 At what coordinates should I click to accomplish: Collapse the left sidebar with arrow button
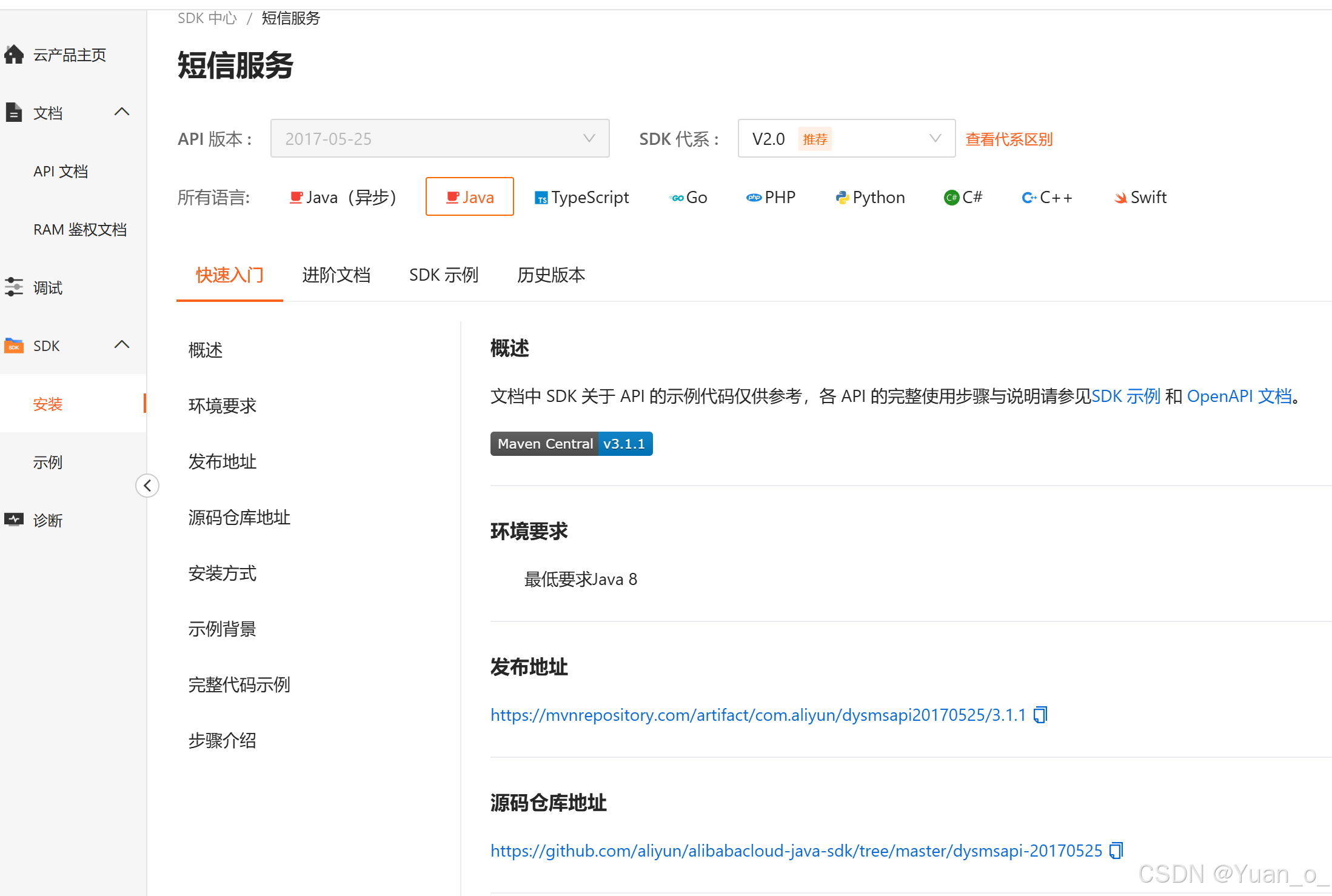tap(147, 486)
